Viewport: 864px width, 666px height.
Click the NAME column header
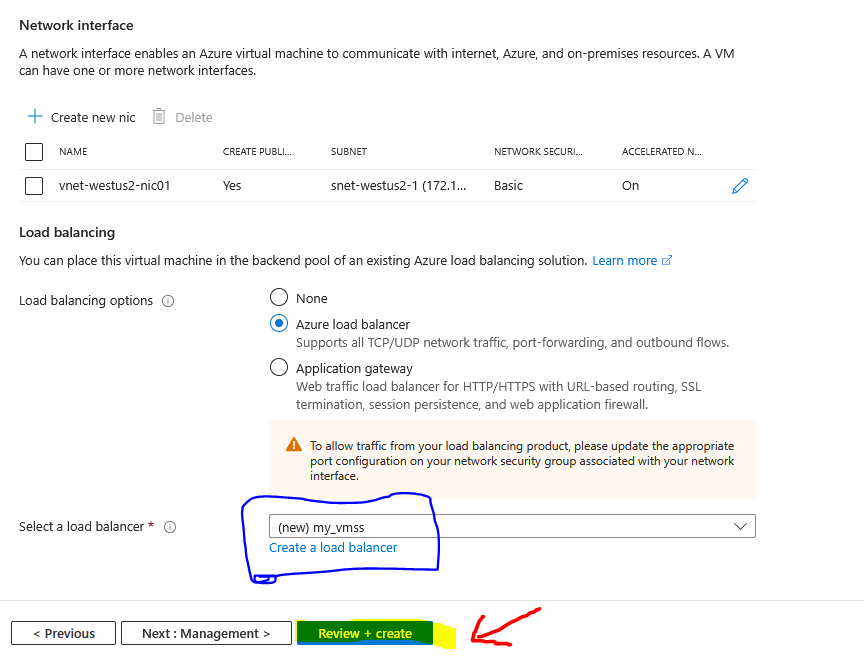tap(73, 151)
